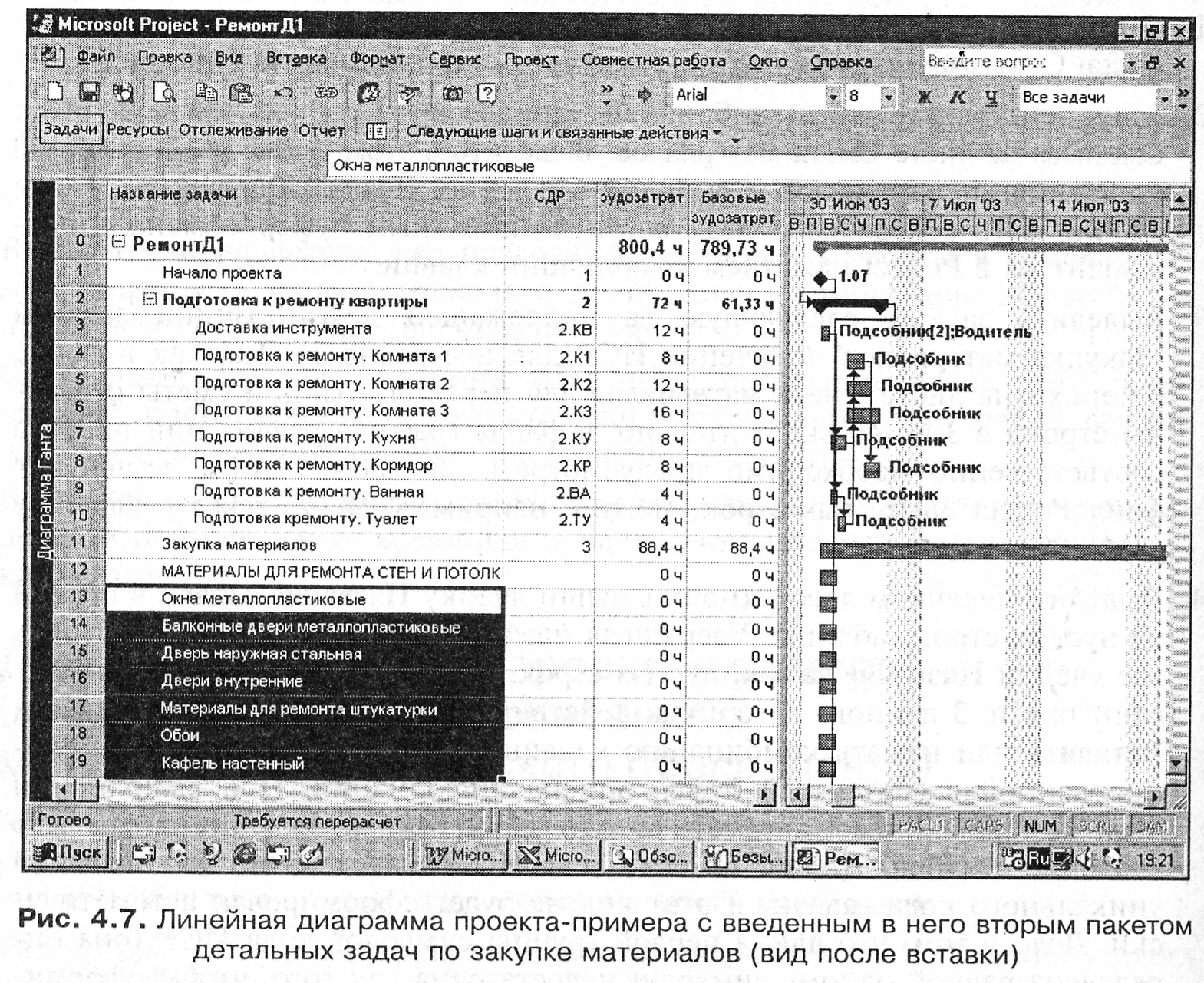The image size is (1204, 983).
Task: Toggle the Project Guide pane icon
Action: [x=376, y=131]
